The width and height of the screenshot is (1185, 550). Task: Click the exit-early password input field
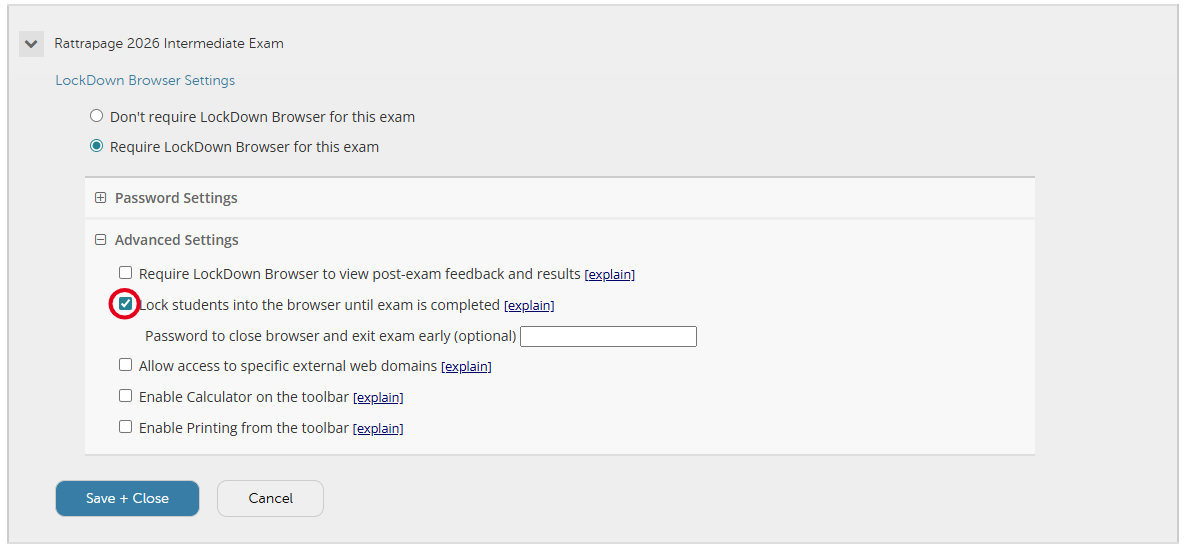point(608,336)
